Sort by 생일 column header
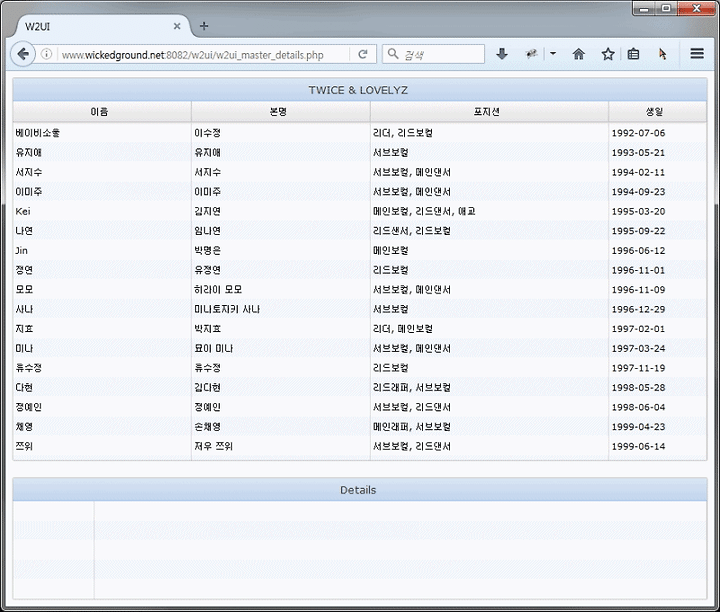 tap(657, 112)
